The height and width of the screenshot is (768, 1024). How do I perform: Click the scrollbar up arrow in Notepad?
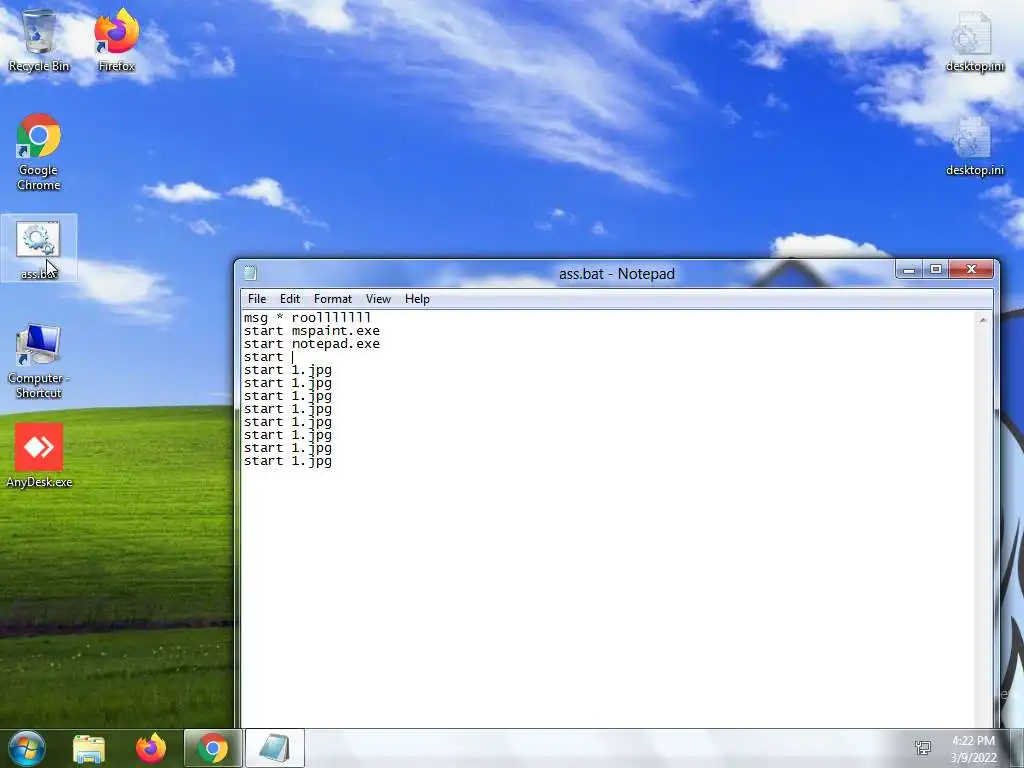pos(982,320)
